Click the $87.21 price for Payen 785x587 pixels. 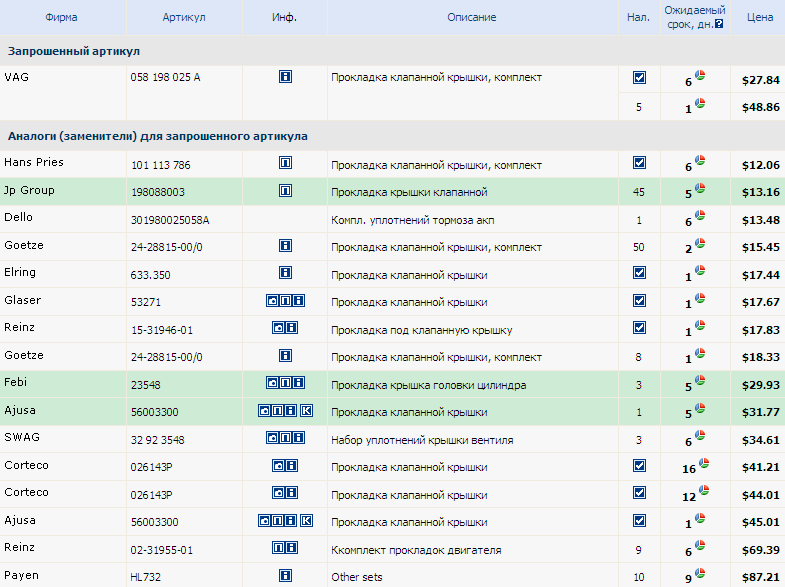(761, 577)
